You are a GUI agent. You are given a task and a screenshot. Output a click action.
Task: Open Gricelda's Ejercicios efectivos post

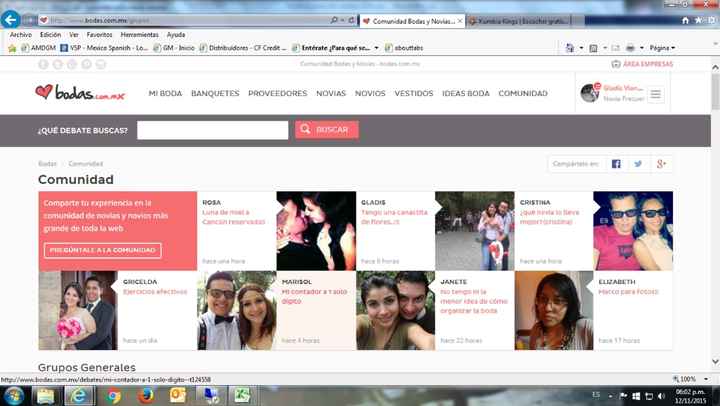click(155, 292)
